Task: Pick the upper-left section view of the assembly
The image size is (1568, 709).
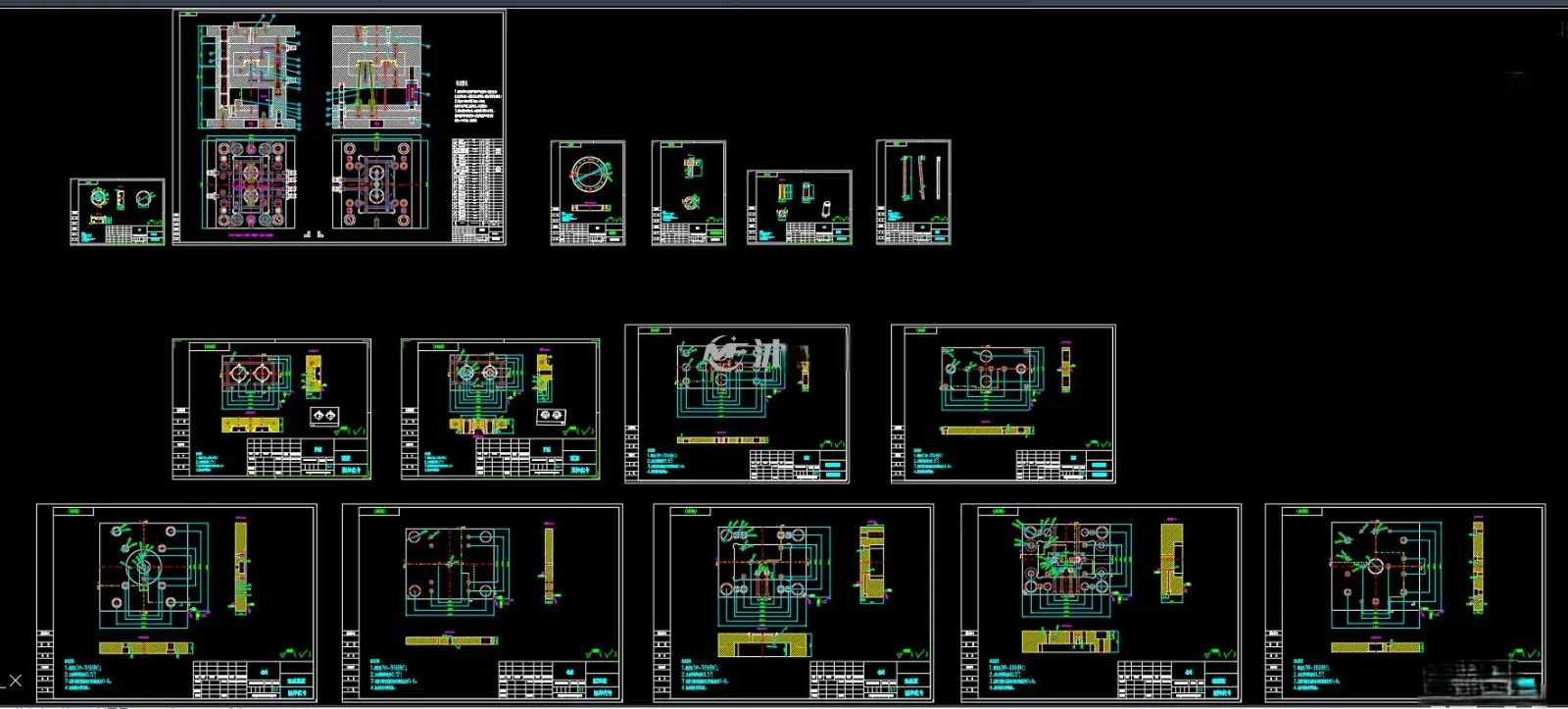Action: click(250, 75)
